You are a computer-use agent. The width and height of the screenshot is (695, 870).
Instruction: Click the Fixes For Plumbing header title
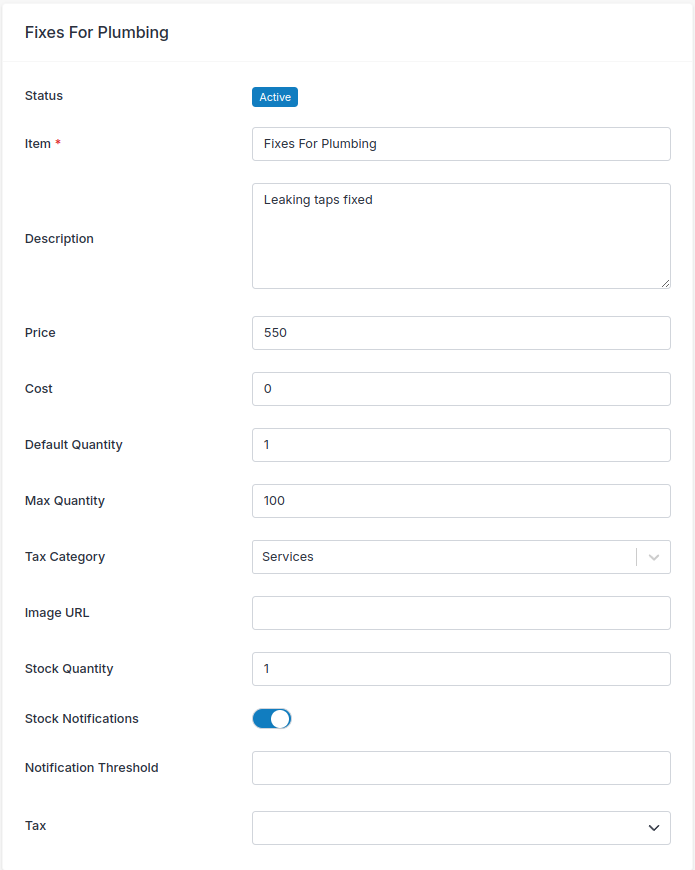pos(97,33)
